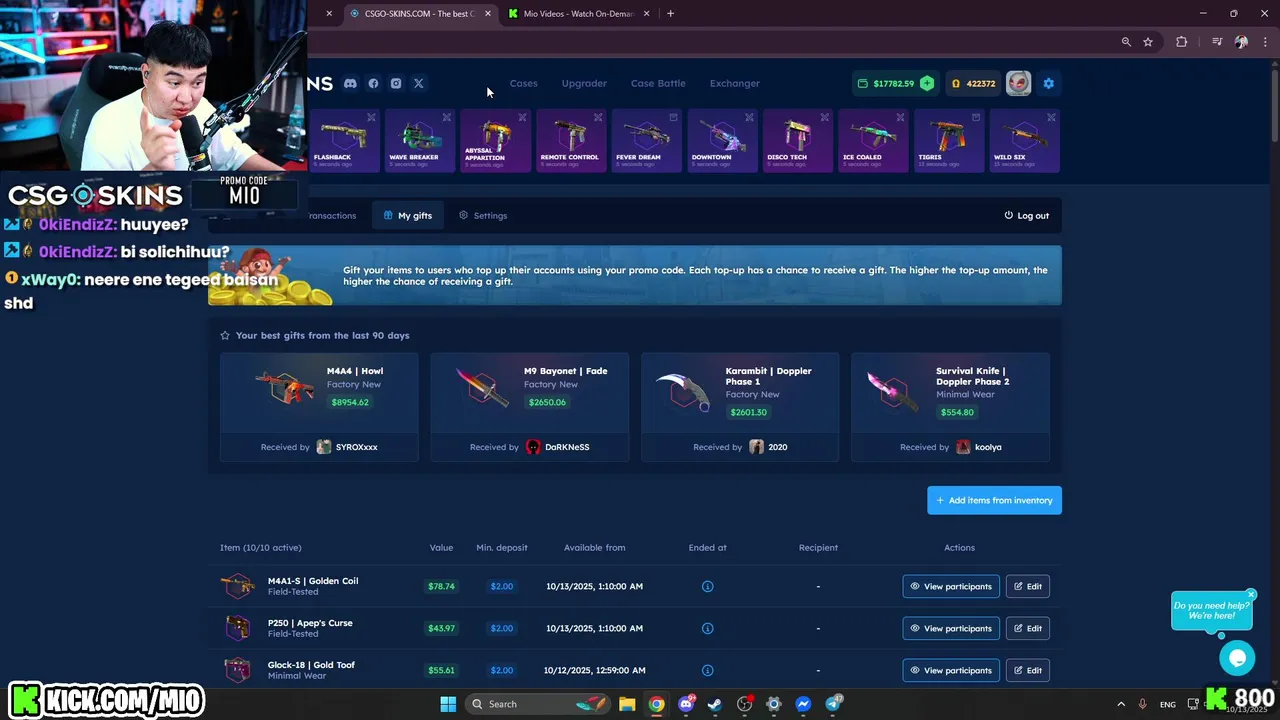
Task: Open the live chat support bubble
Action: 1237,657
